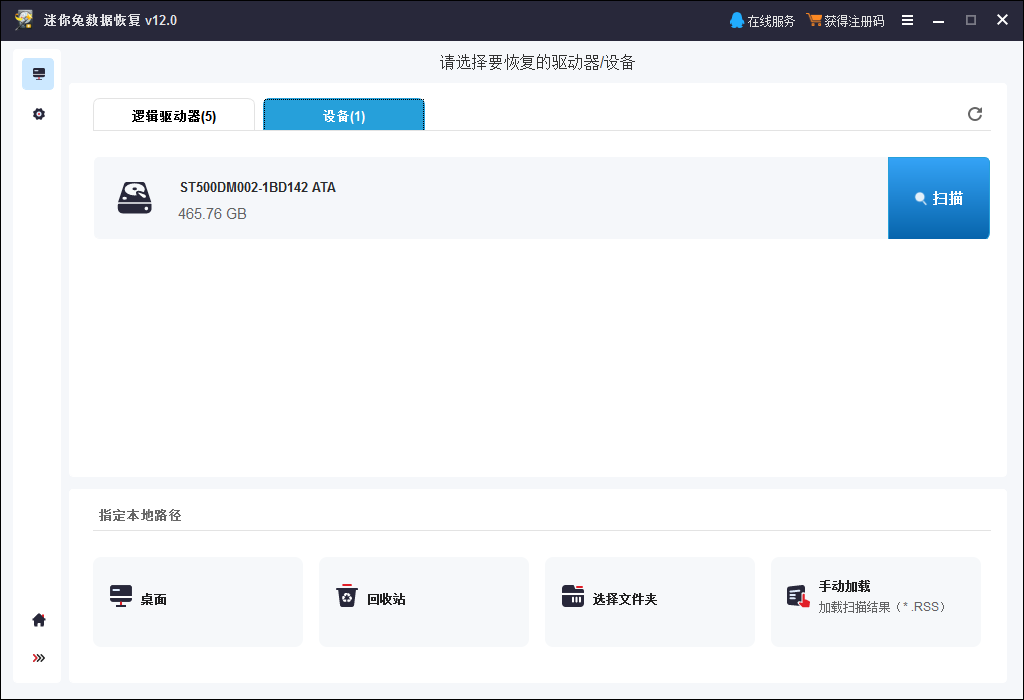Image resolution: width=1024 pixels, height=700 pixels.
Task: Open 手动加载 manual load card
Action: [x=876, y=601]
